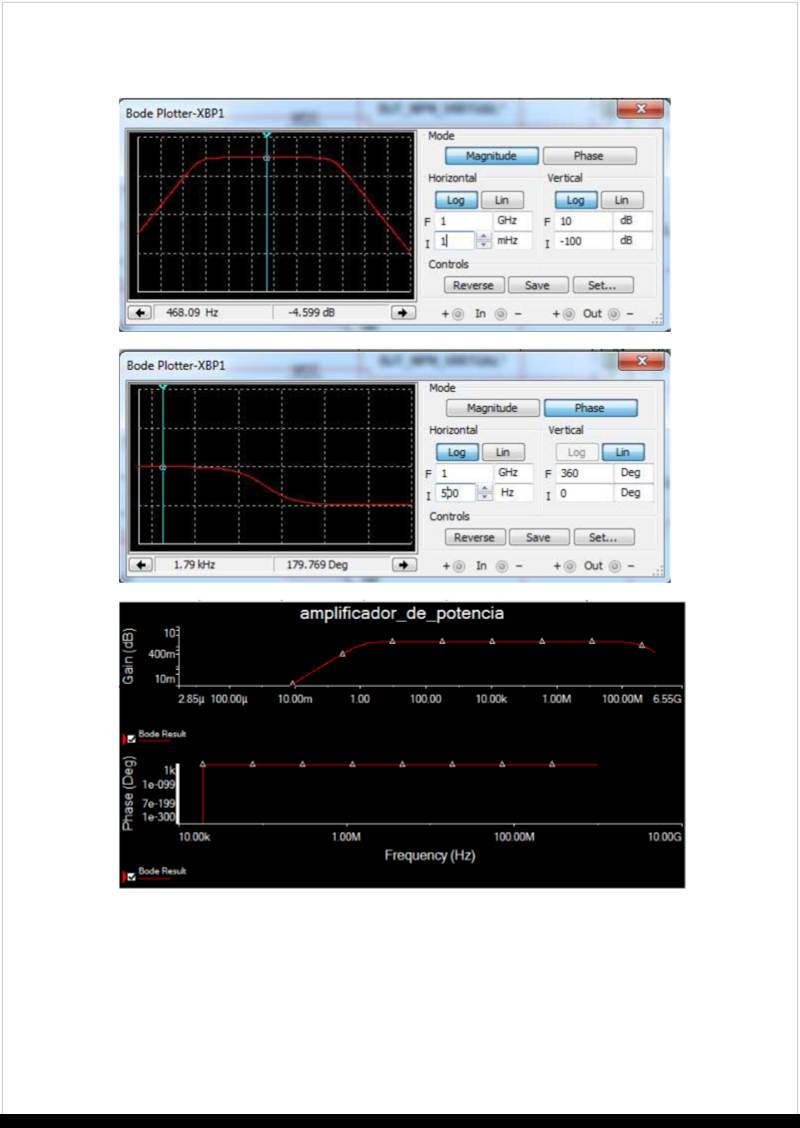Click the In positive terminal in magnitude plotter

pos(457,314)
